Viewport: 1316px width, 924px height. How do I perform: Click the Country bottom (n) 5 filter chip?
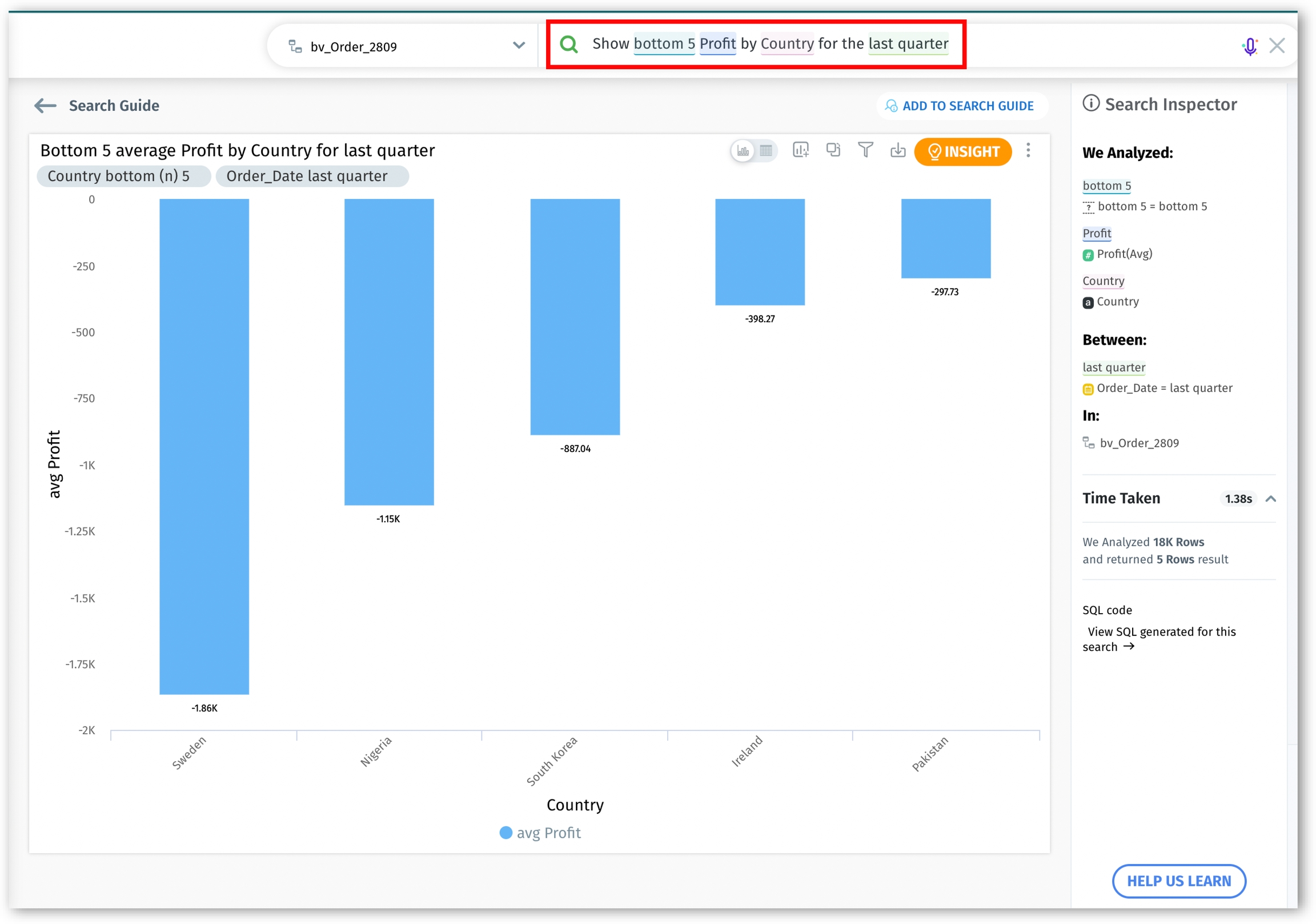click(x=119, y=176)
